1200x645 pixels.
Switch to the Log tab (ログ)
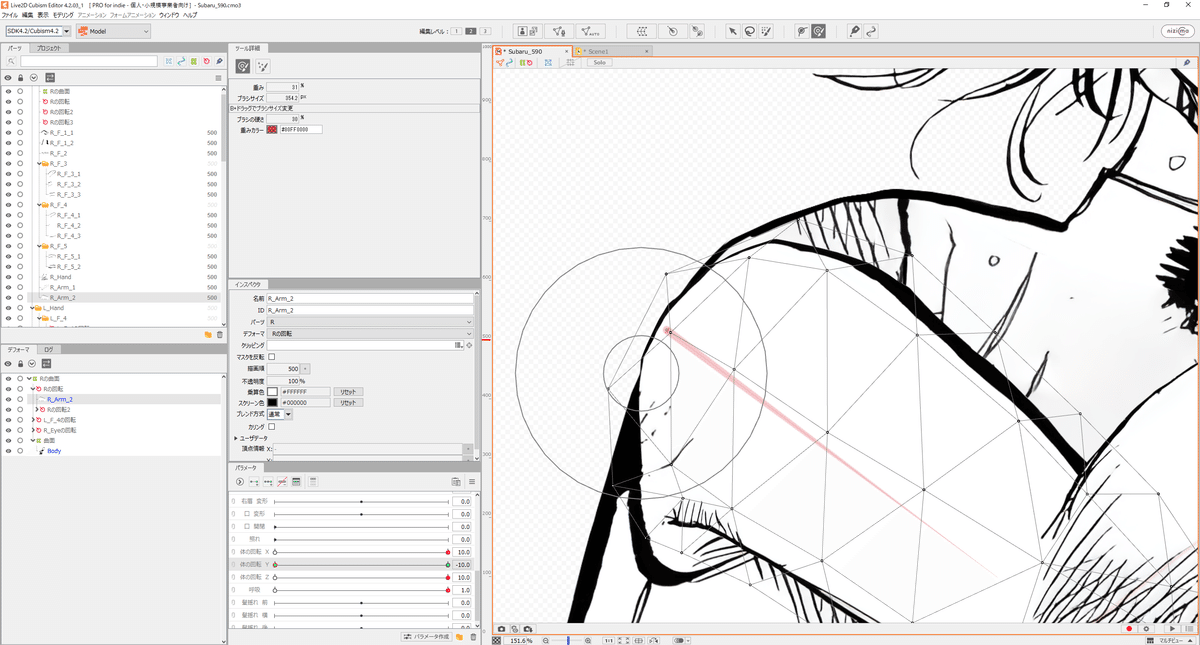(x=47, y=350)
